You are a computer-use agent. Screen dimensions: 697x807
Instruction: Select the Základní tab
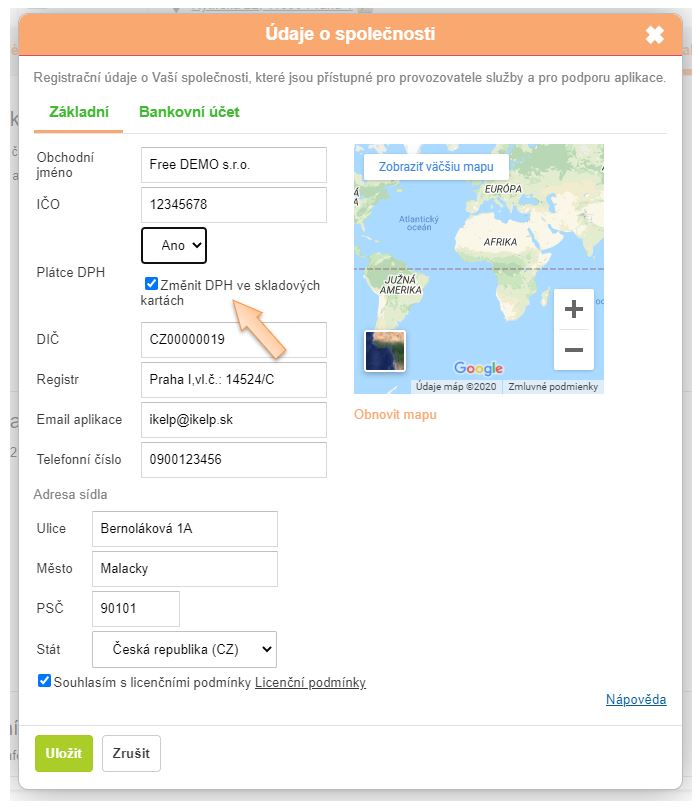tap(79, 112)
